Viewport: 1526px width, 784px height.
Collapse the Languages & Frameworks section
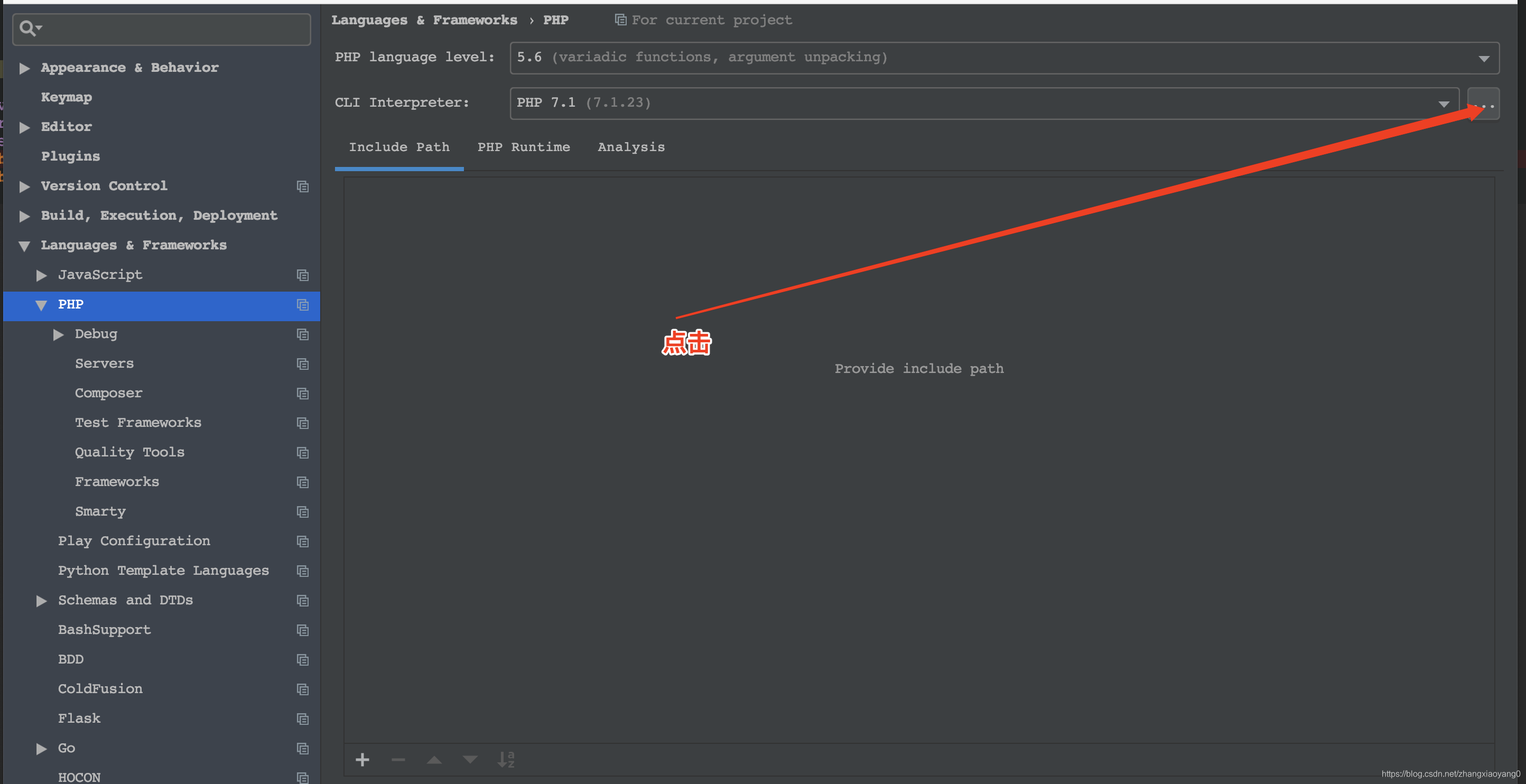click(24, 246)
